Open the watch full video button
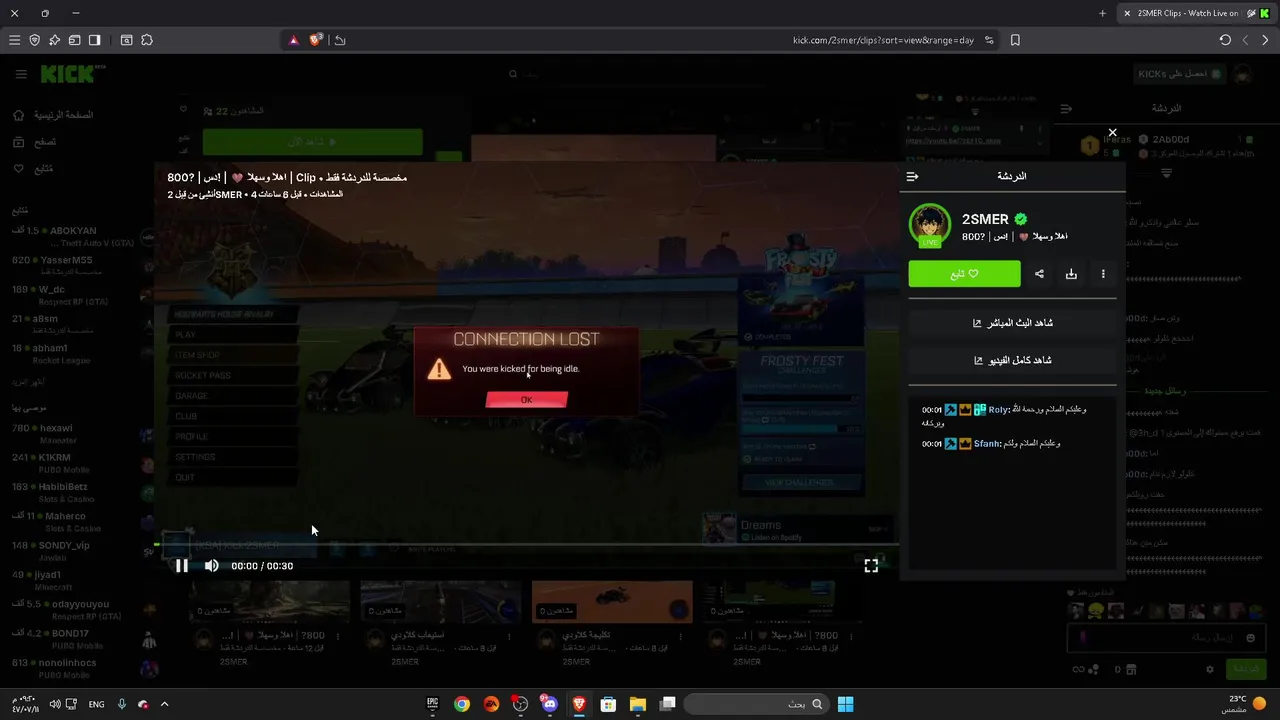This screenshot has height=720, width=1280. 1012,360
